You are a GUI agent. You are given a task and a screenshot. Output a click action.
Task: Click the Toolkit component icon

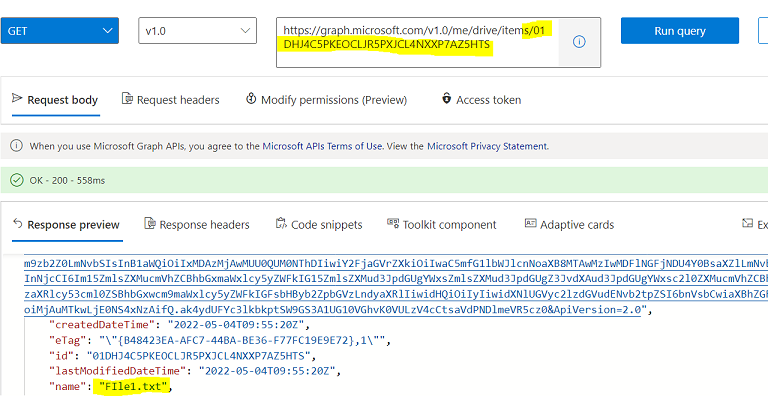(393, 223)
